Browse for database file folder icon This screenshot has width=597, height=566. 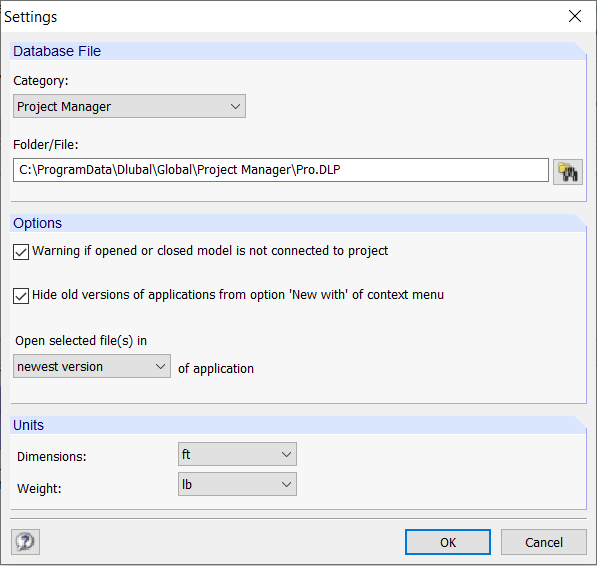click(567, 172)
